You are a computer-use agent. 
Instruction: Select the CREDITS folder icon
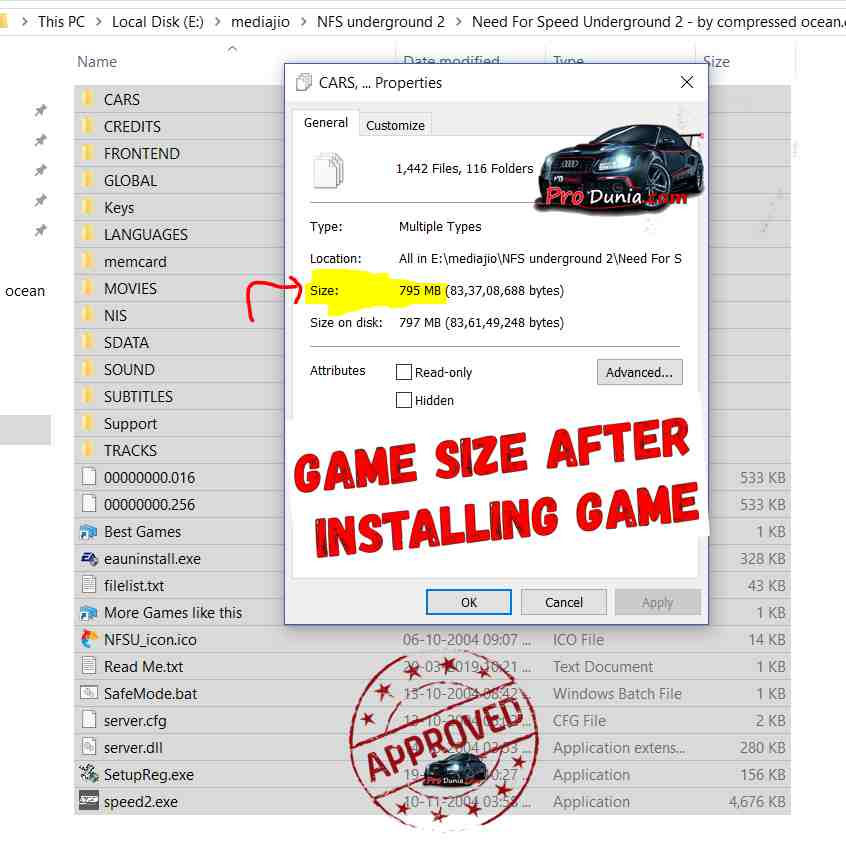point(86,126)
